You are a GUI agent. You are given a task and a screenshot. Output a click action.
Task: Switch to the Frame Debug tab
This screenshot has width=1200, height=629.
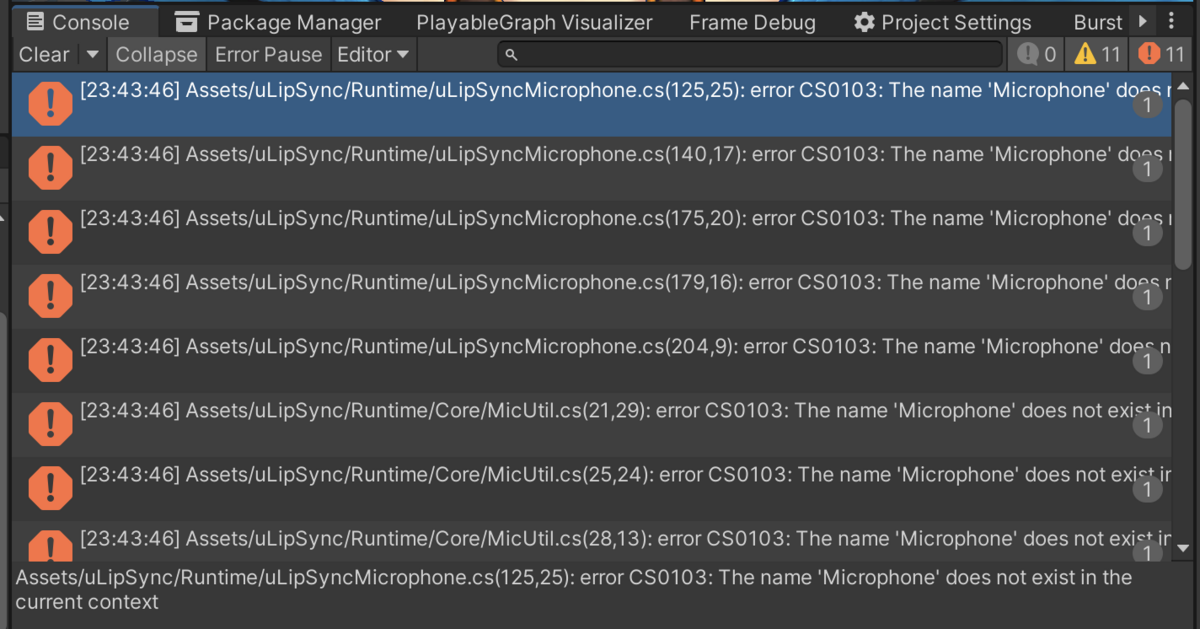(752, 21)
